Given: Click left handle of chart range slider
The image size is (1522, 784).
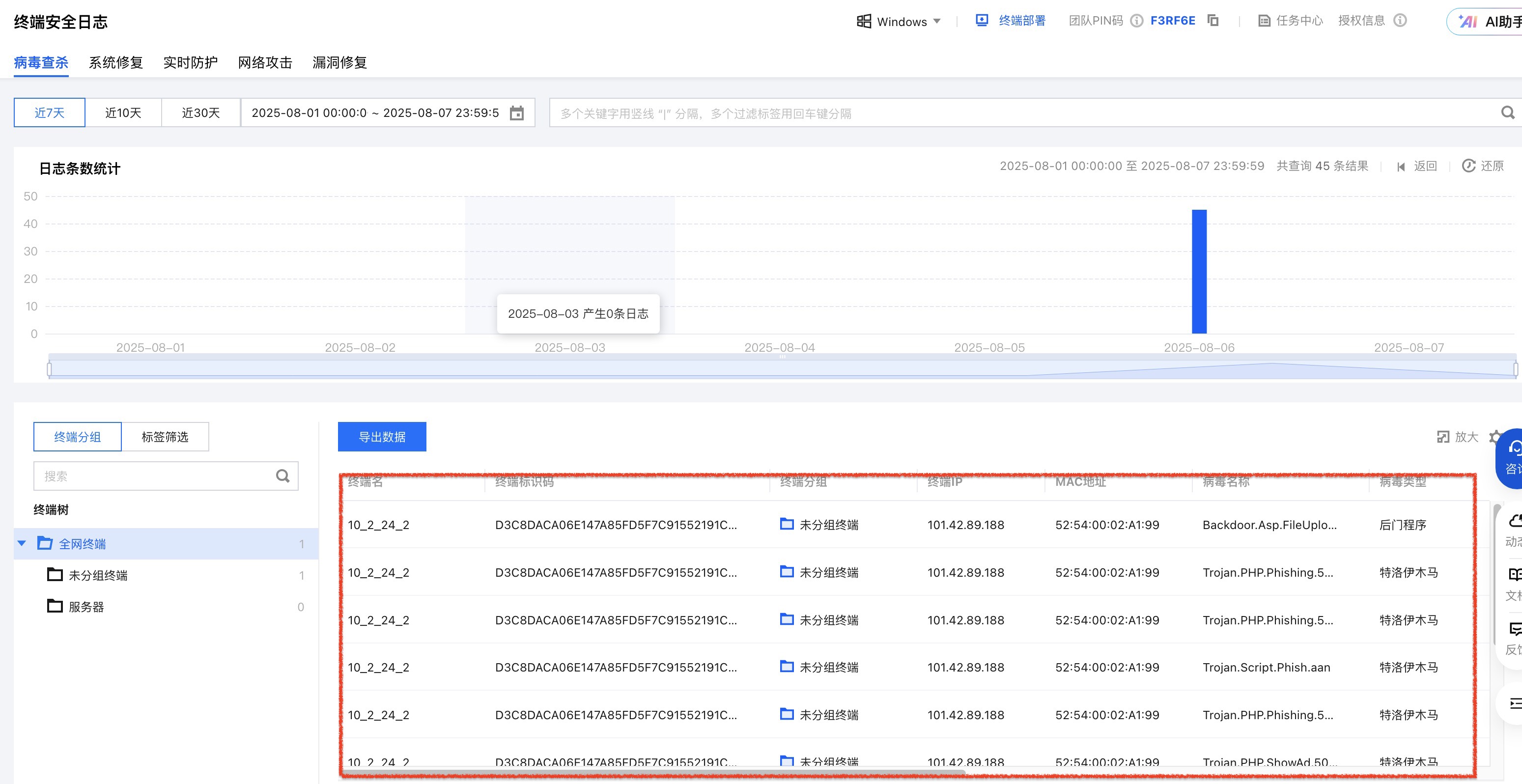Looking at the screenshot, I should point(49,369).
